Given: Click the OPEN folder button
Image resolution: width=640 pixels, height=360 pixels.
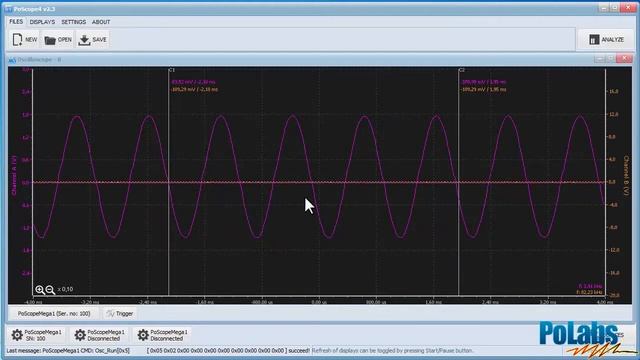Looking at the screenshot, I should pyautogui.click(x=58, y=40).
